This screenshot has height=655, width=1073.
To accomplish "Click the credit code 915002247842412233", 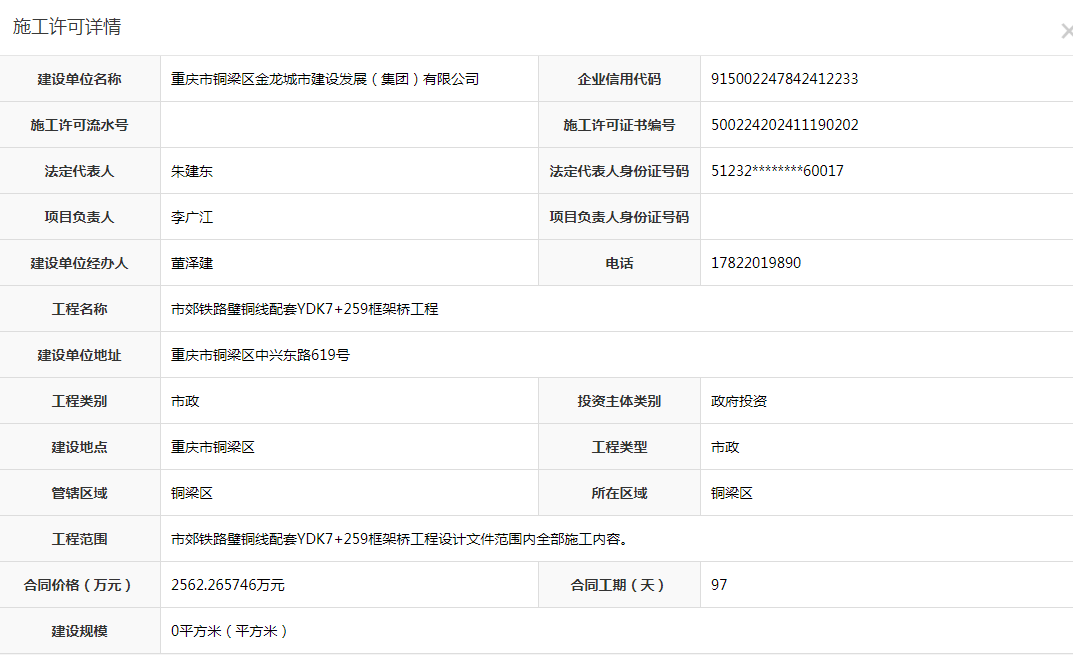I will pyautogui.click(x=784, y=79).
